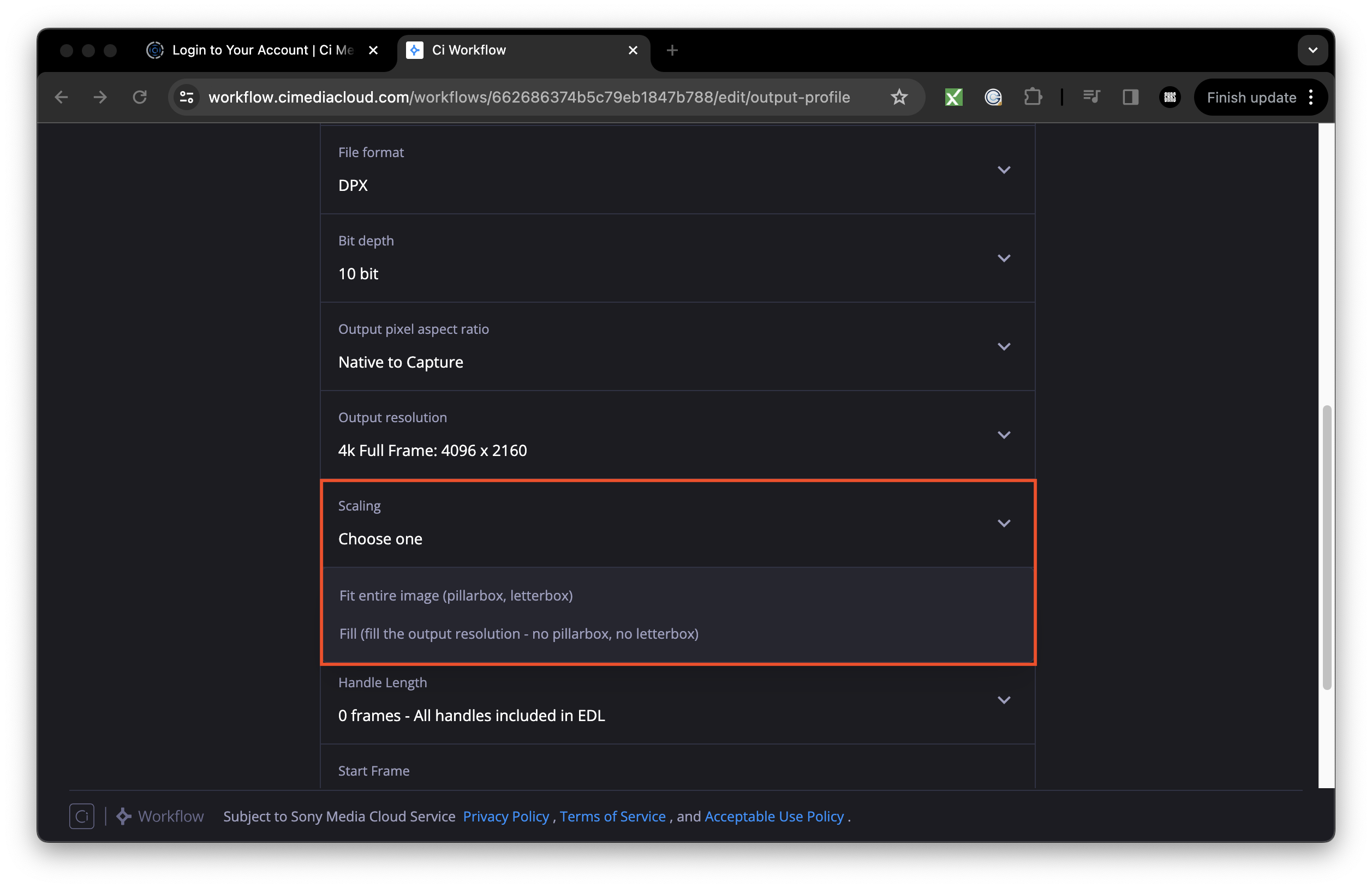Open the Terms of Service link
Image resolution: width=1372 pixels, height=888 pixels.
pyautogui.click(x=612, y=816)
